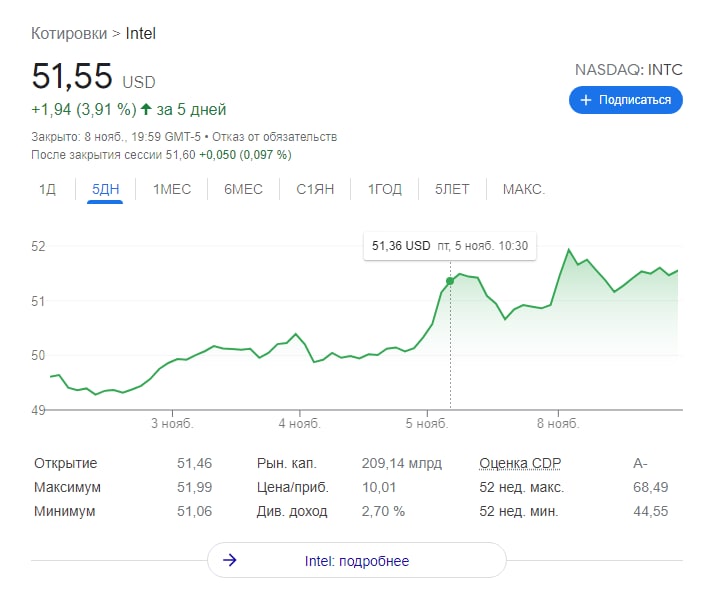The image size is (727, 600).
Task: Select the 5ДН time range tab
Action: [x=105, y=189]
